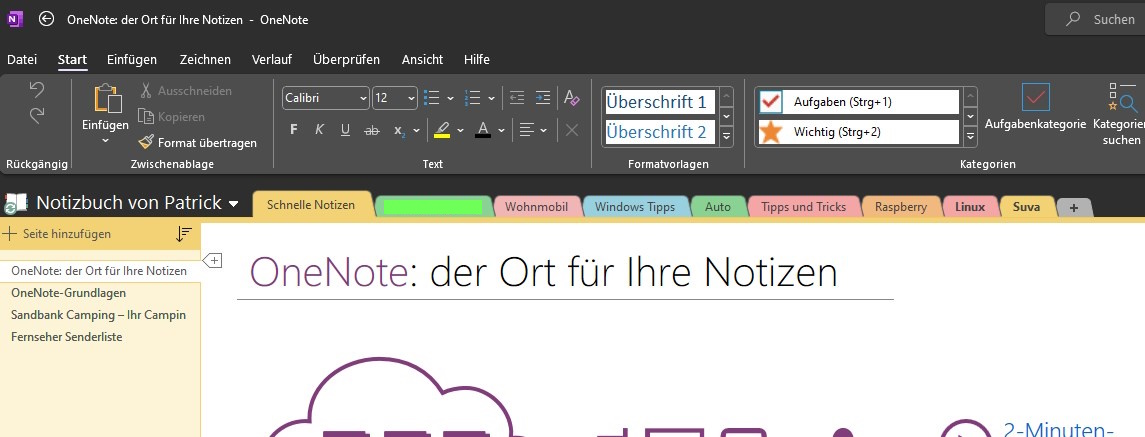
Task: Open the Linux section tab
Action: [x=970, y=207]
